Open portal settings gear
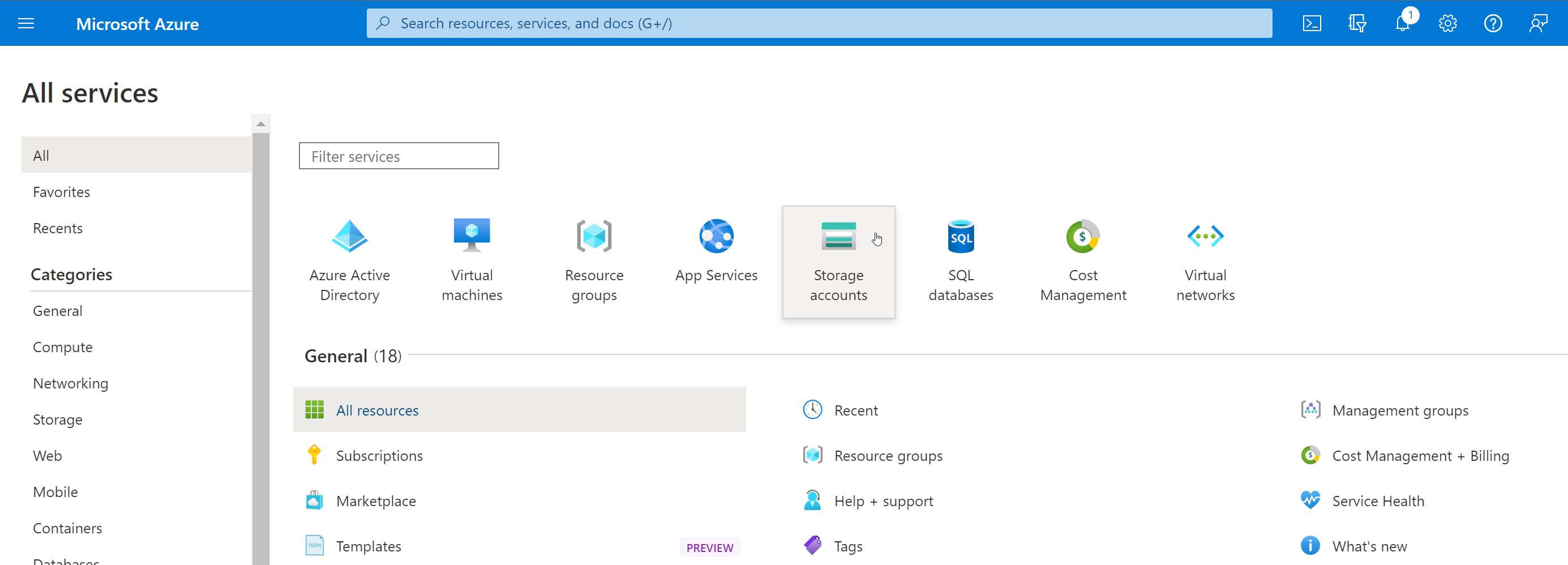The width and height of the screenshot is (1568, 565). (1447, 24)
